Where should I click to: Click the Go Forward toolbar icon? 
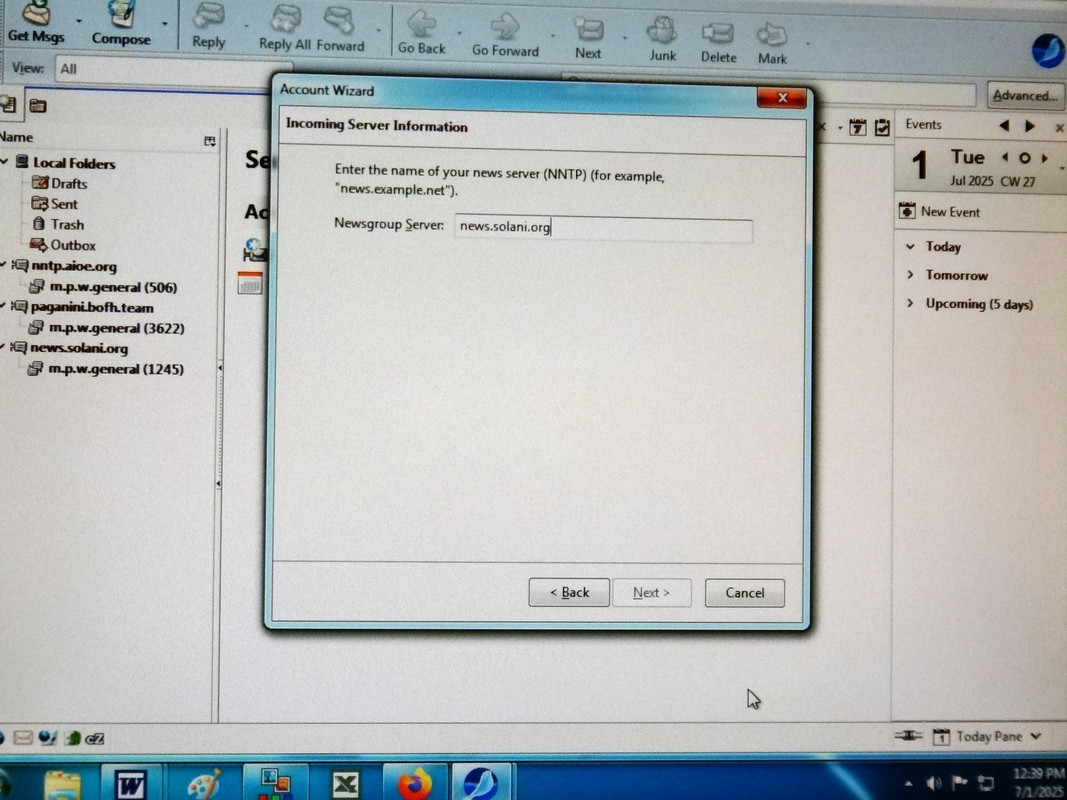(x=505, y=34)
